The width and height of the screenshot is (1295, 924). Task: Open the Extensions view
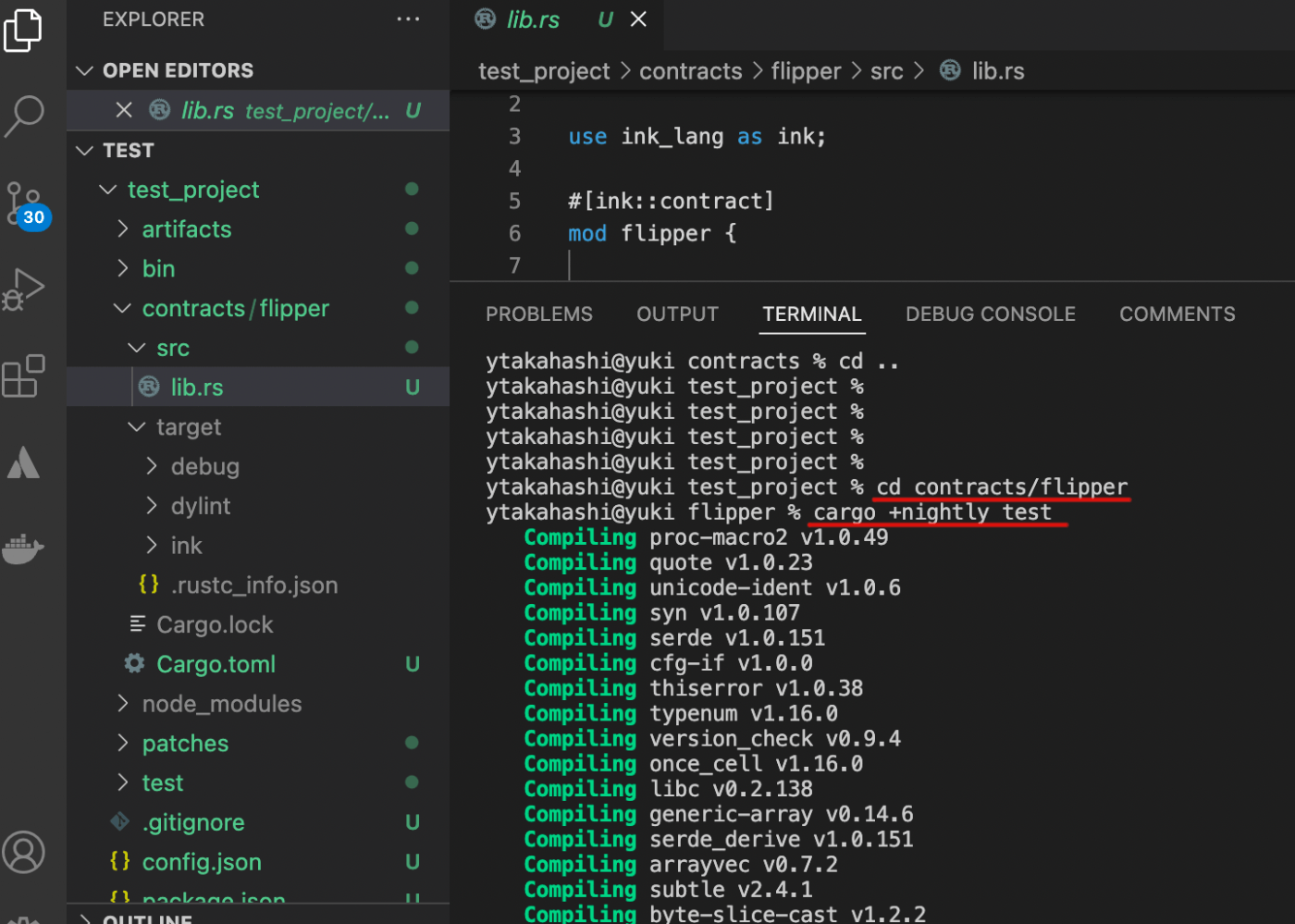24,376
